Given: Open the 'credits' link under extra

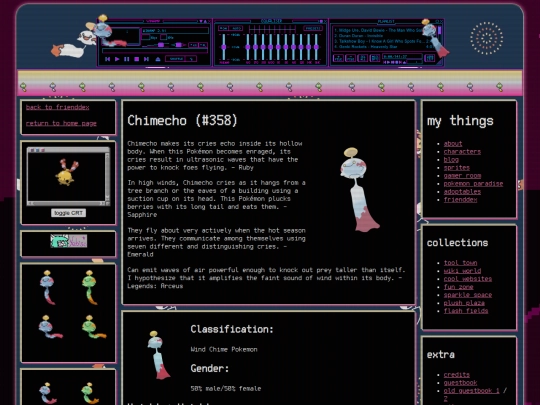Looking at the screenshot, I should coord(457,375).
